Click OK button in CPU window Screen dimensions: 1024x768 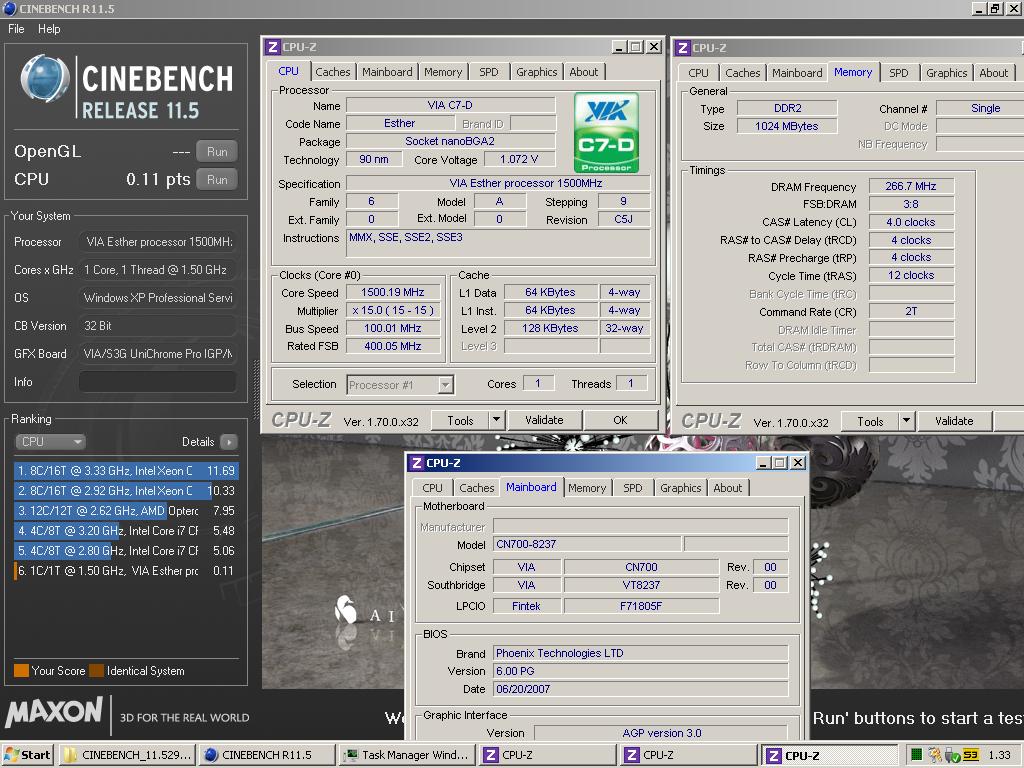[620, 420]
